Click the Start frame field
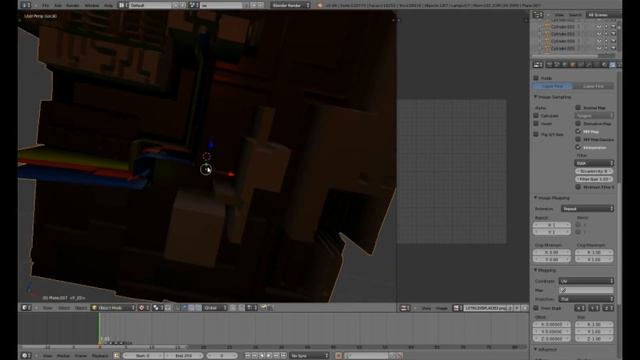640x360 pixels. (143, 356)
